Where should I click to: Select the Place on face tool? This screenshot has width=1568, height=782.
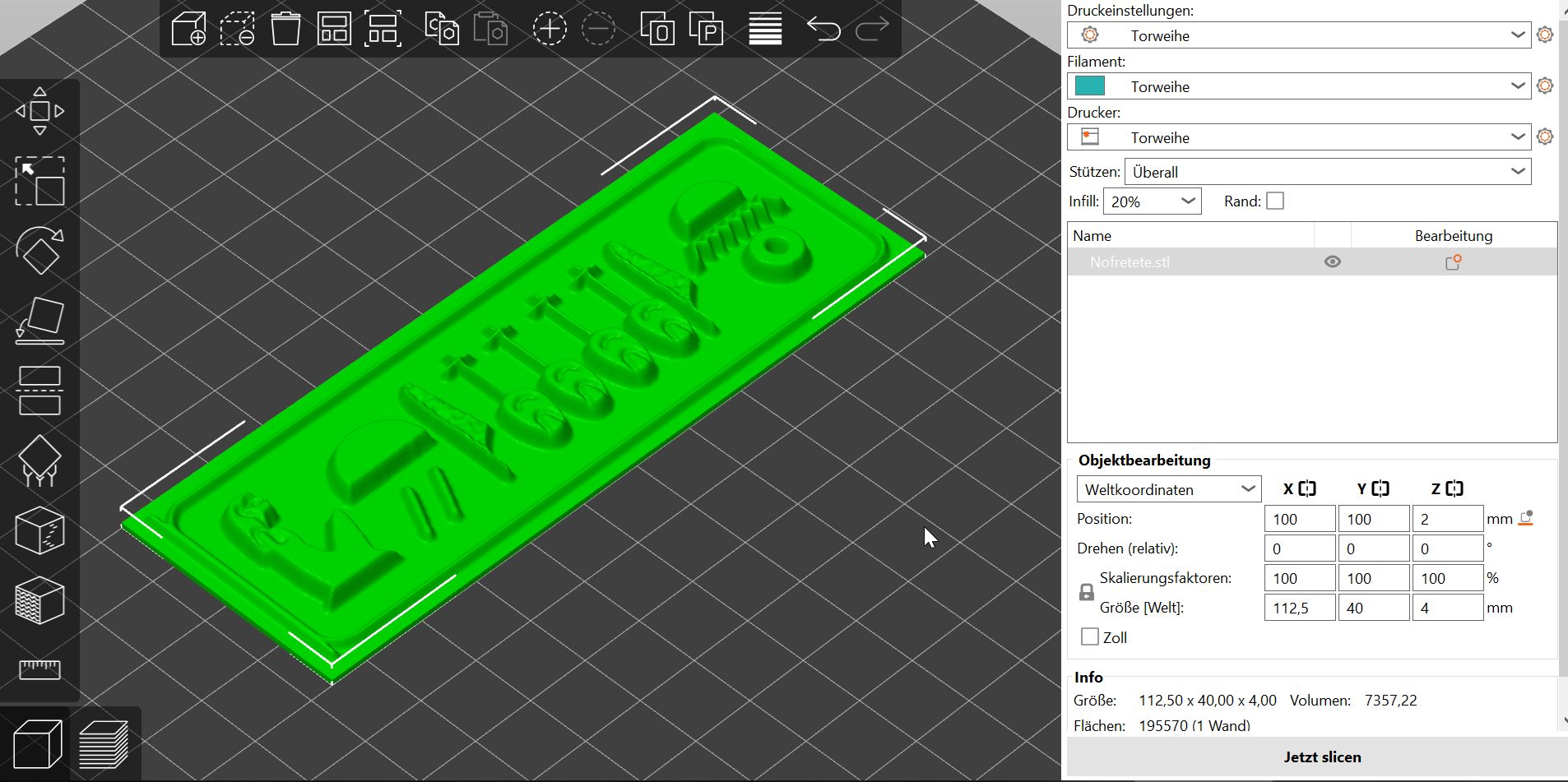tap(39, 321)
